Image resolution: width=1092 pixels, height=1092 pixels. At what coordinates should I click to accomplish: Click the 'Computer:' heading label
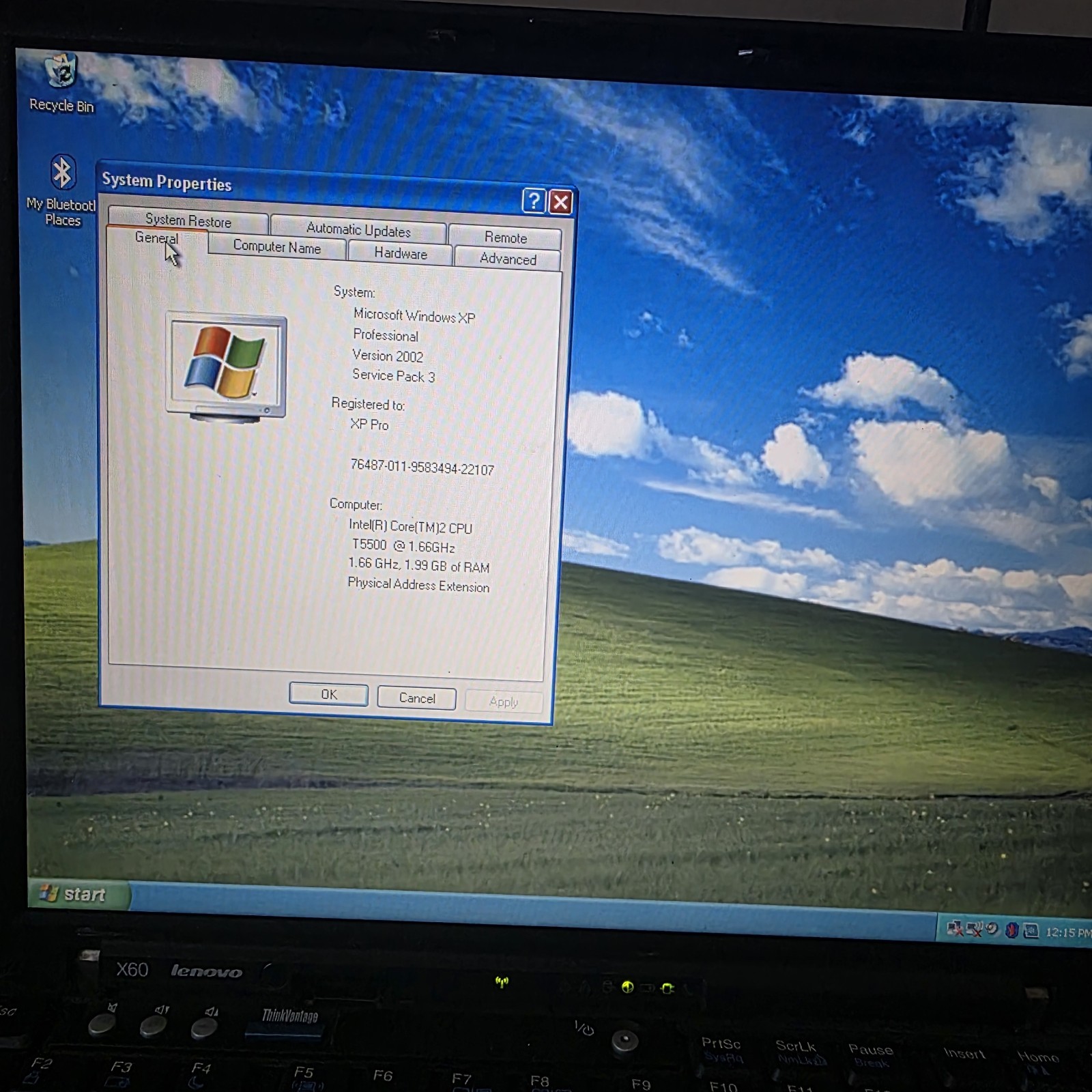[x=356, y=504]
